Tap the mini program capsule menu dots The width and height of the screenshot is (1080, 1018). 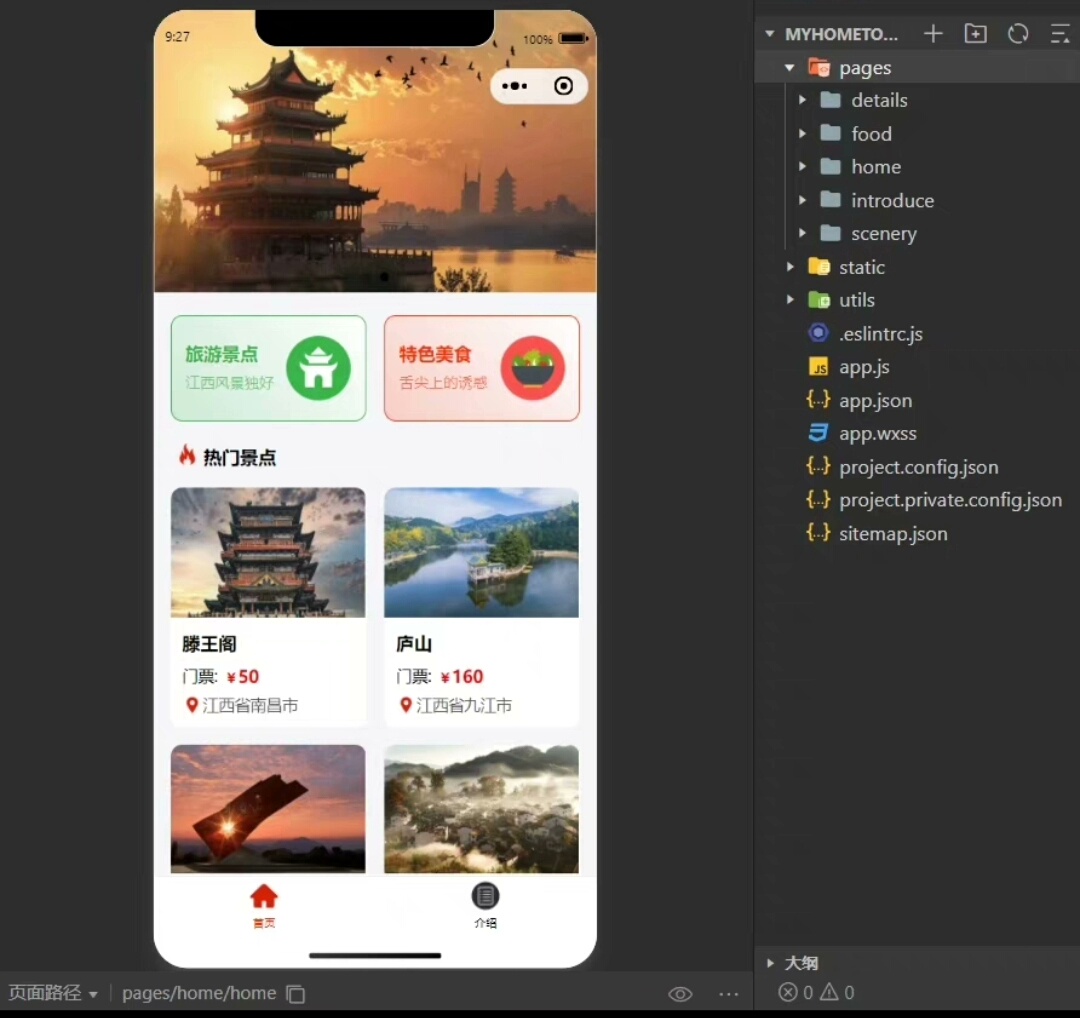514,86
